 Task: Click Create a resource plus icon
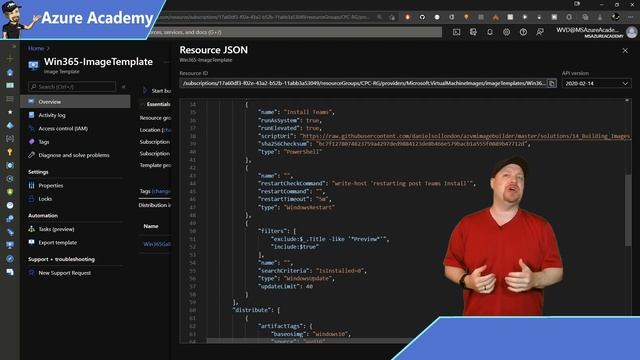click(x=10, y=59)
